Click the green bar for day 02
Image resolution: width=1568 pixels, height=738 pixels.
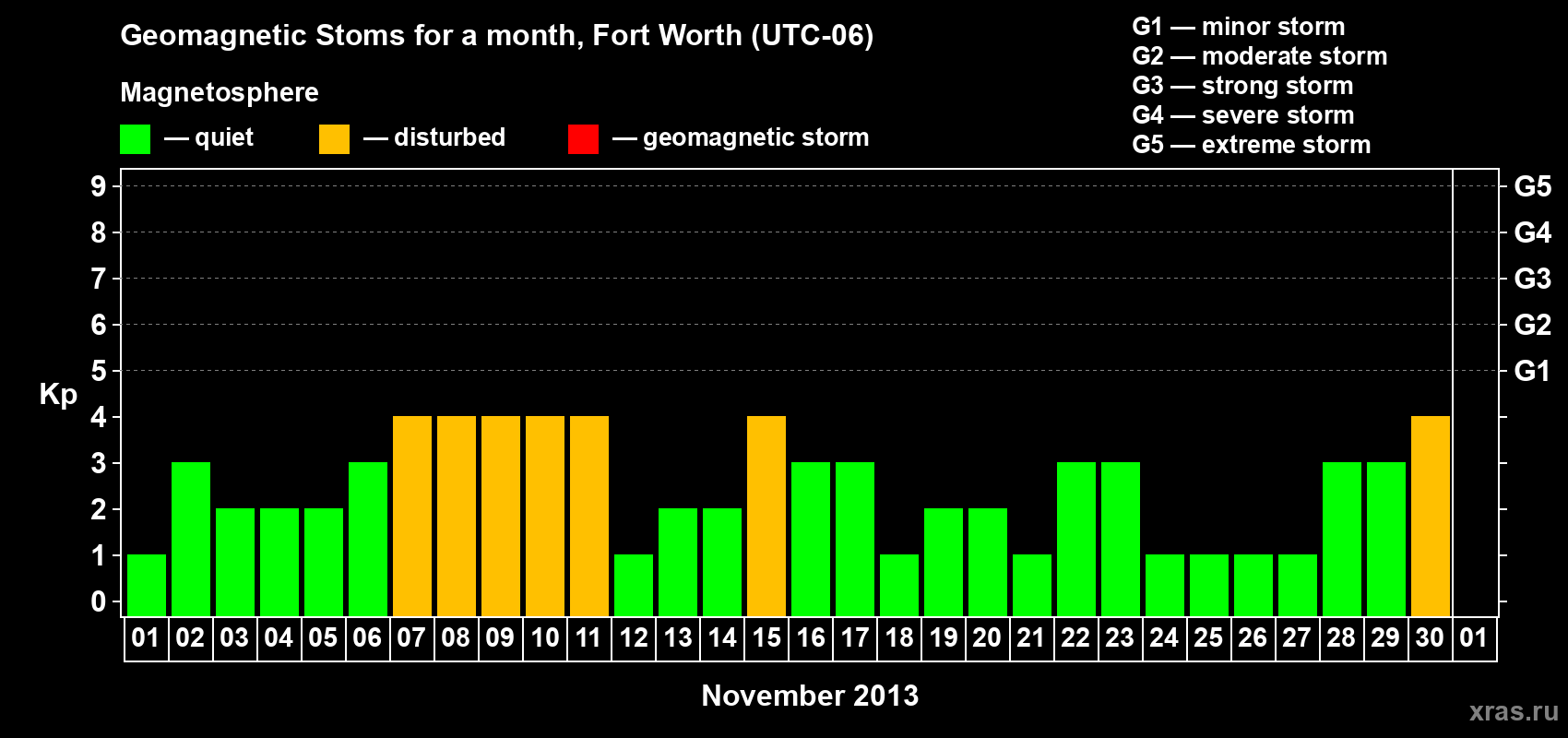[x=191, y=539]
